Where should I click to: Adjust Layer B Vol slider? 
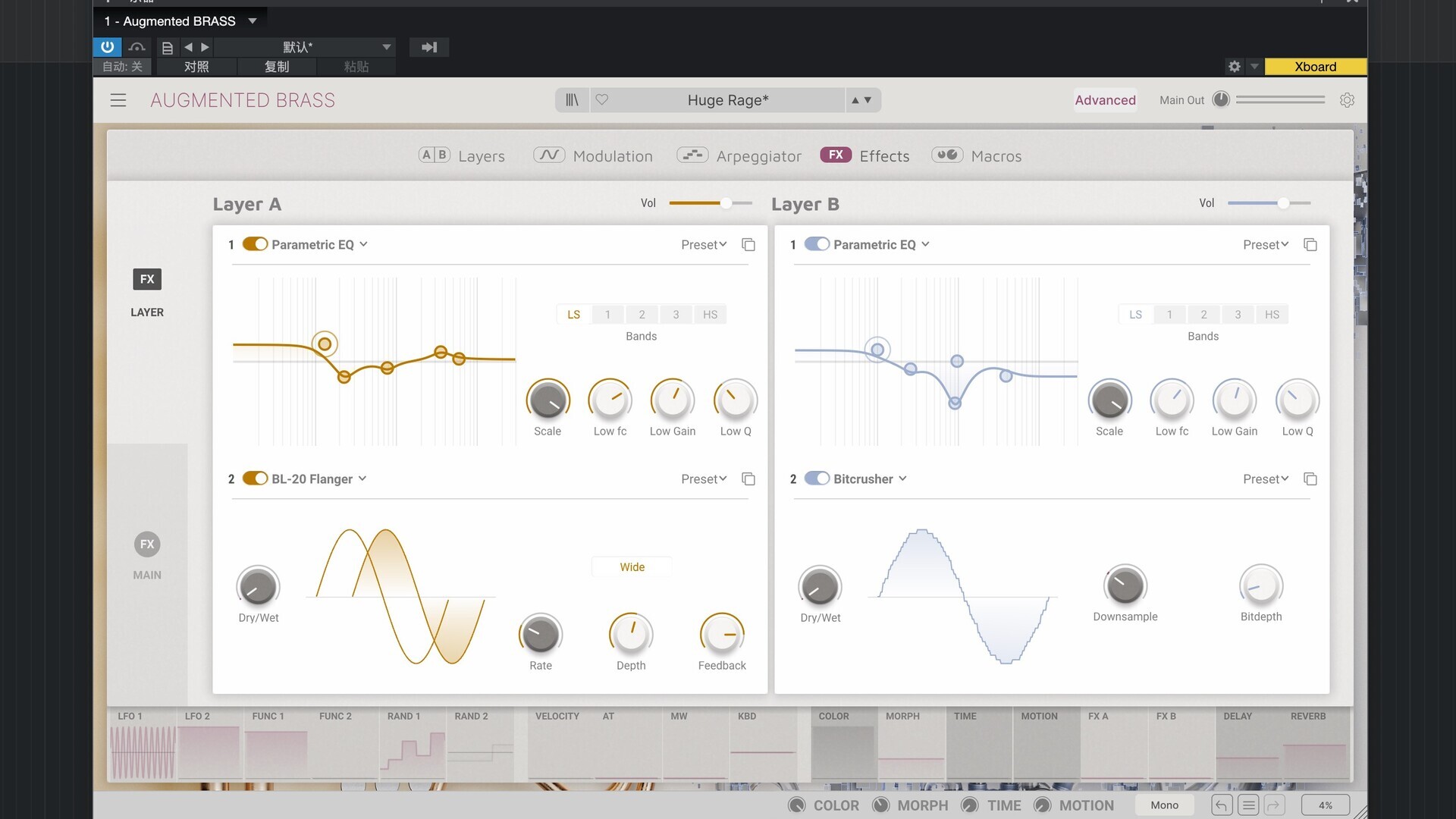pos(1269,203)
